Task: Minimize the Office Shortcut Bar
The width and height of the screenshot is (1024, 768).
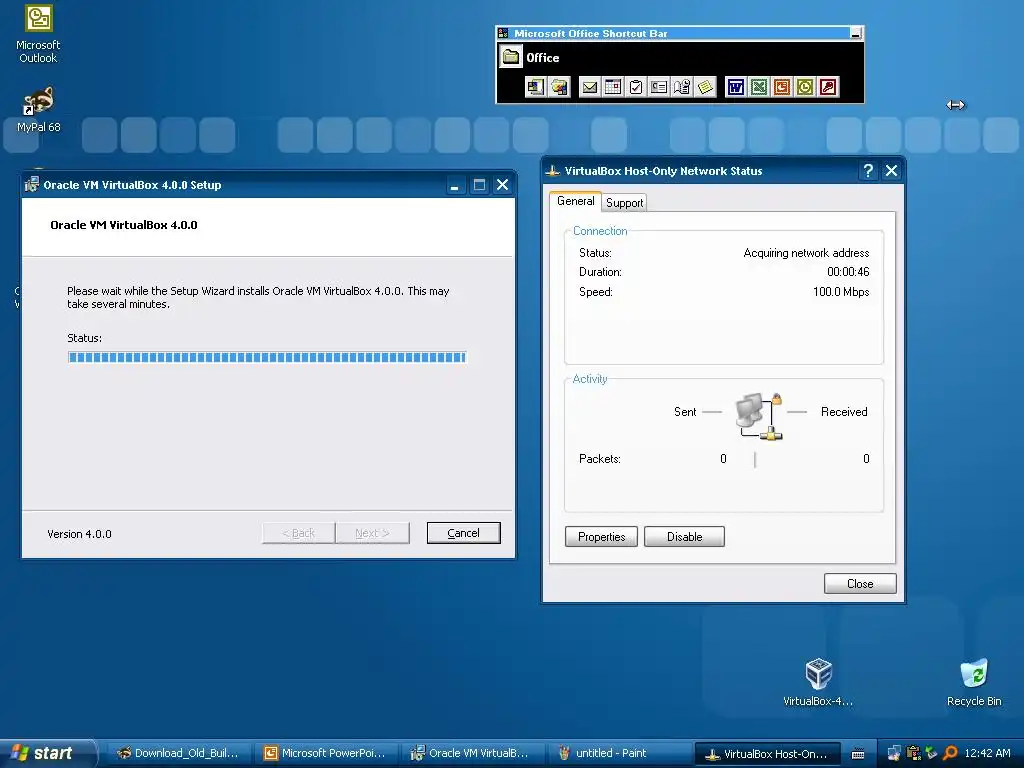Action: click(x=856, y=33)
